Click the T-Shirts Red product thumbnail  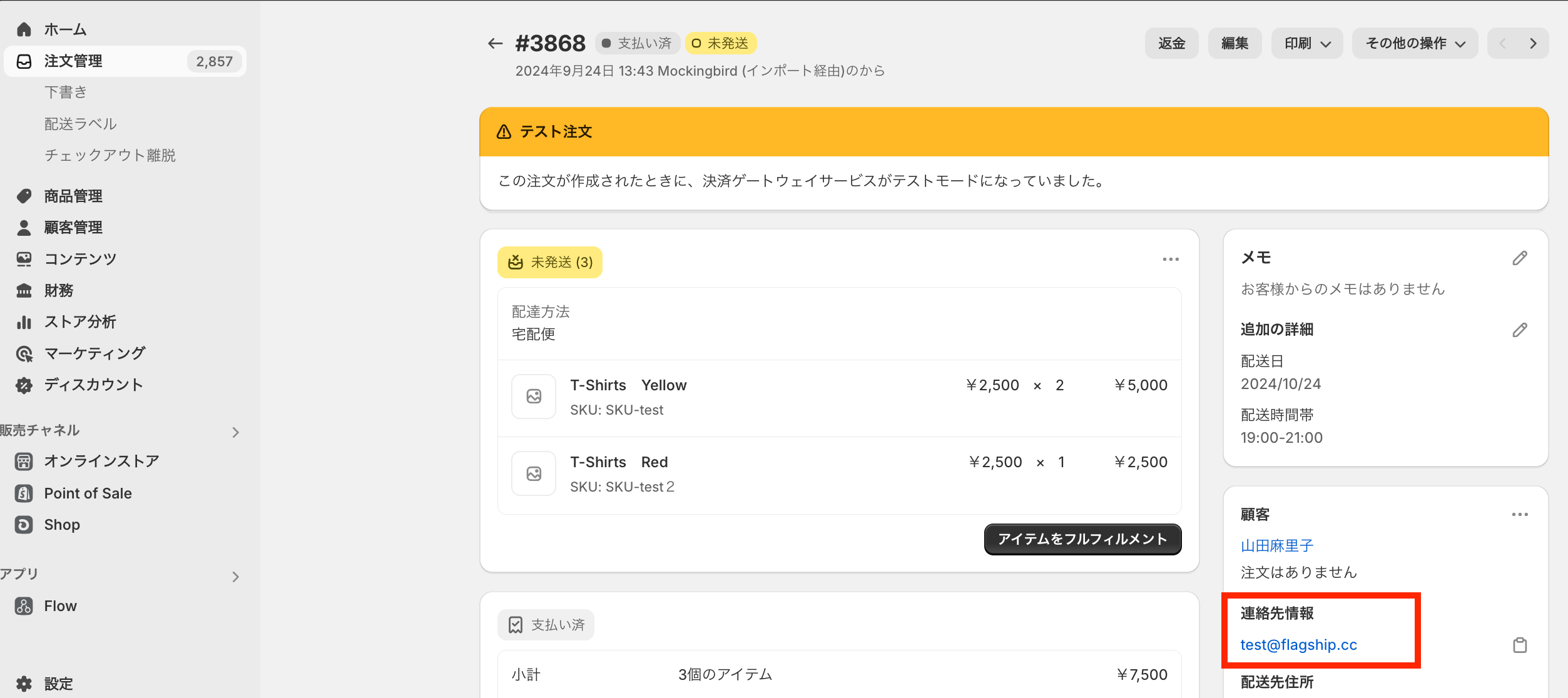point(534,473)
